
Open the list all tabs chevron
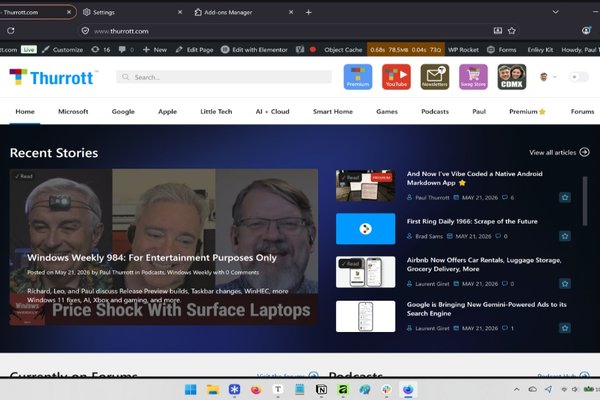coord(556,12)
